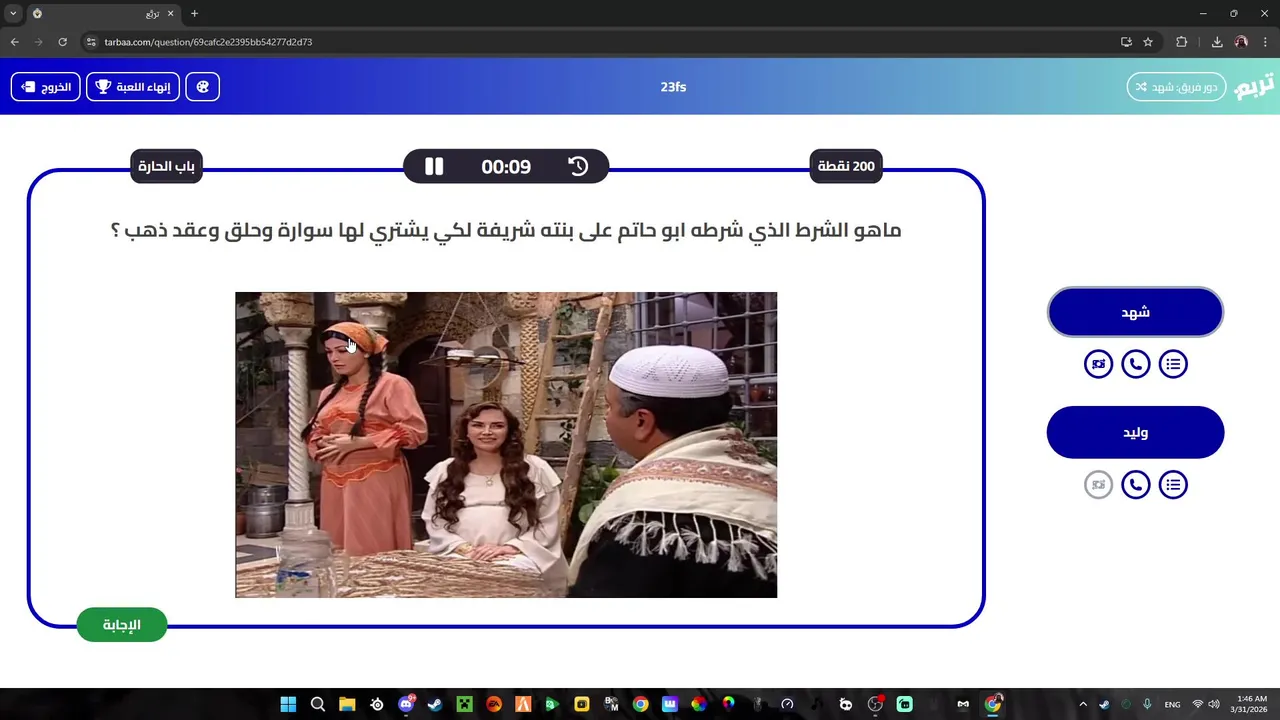Use the list helper icon for team وليد

point(1173,485)
